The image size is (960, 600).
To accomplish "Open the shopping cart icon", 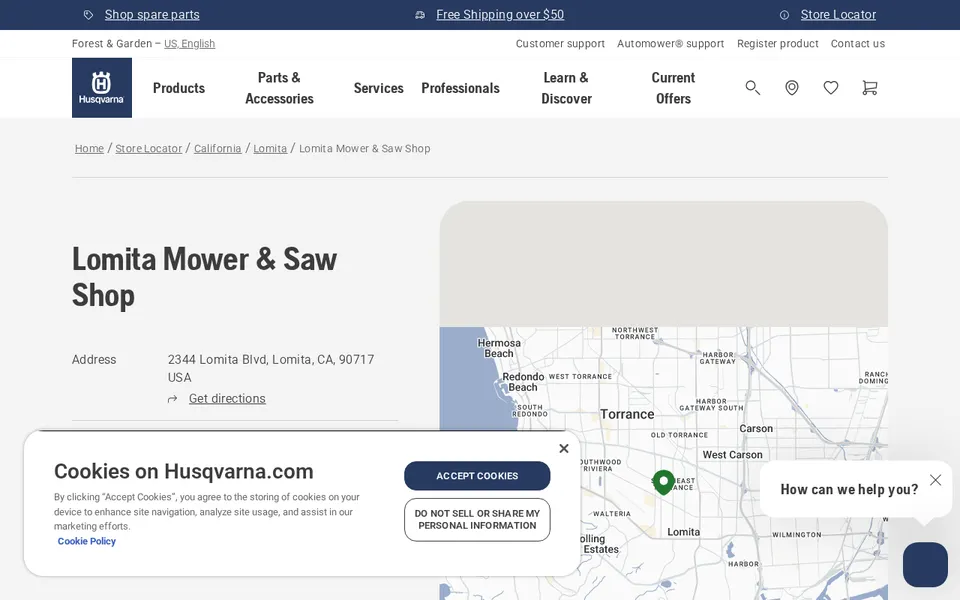I will pyautogui.click(x=869, y=88).
